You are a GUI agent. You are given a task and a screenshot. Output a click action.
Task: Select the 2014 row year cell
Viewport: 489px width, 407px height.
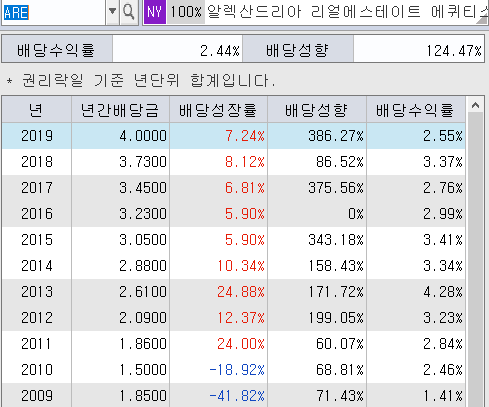pos(37,266)
